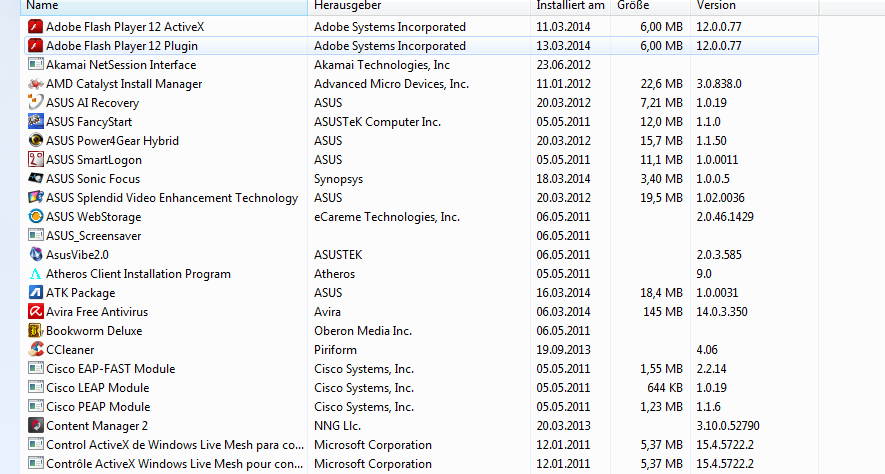Click the install date 19.09.2013
The height and width of the screenshot is (474, 885).
pyautogui.click(x=563, y=350)
